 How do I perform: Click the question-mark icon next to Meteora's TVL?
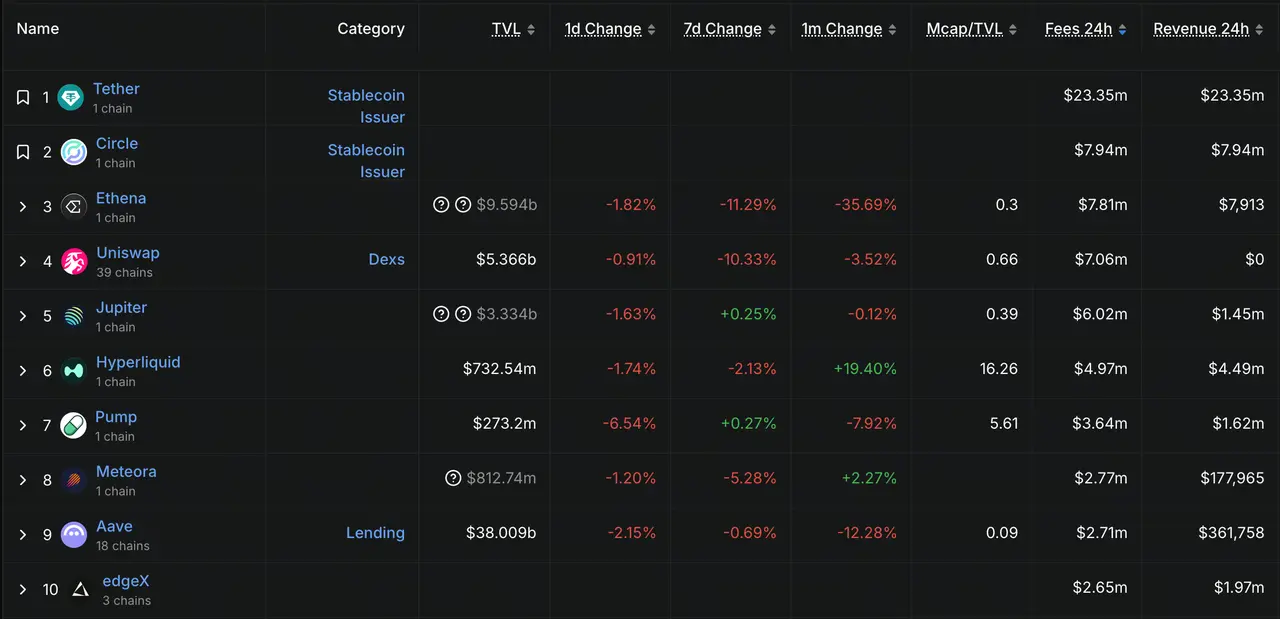tap(453, 478)
